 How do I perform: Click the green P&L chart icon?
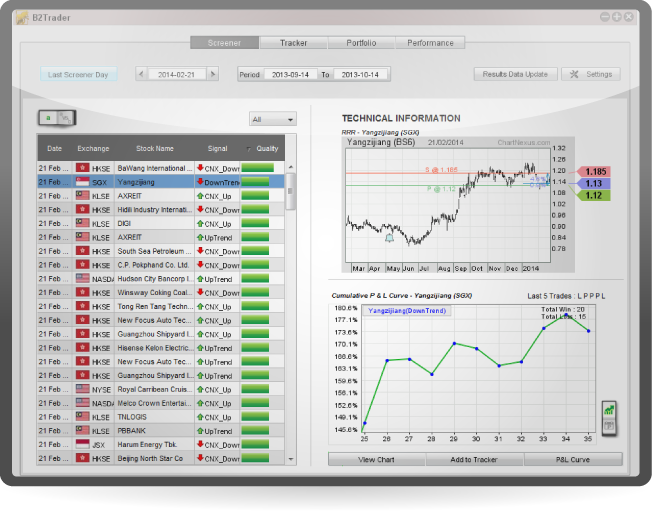coord(608,410)
